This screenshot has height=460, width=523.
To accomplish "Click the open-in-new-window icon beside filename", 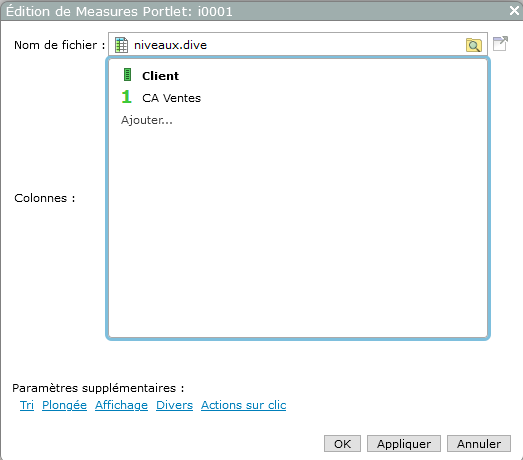I will pyautogui.click(x=500, y=44).
